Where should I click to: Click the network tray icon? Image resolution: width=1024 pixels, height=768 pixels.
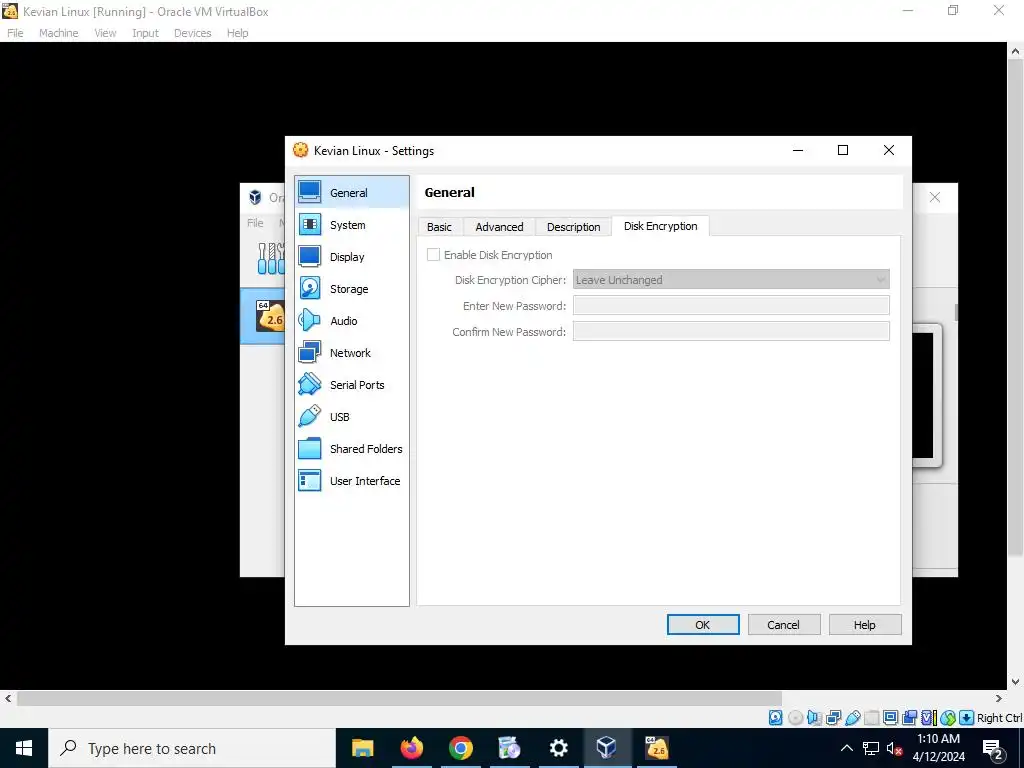click(871, 748)
